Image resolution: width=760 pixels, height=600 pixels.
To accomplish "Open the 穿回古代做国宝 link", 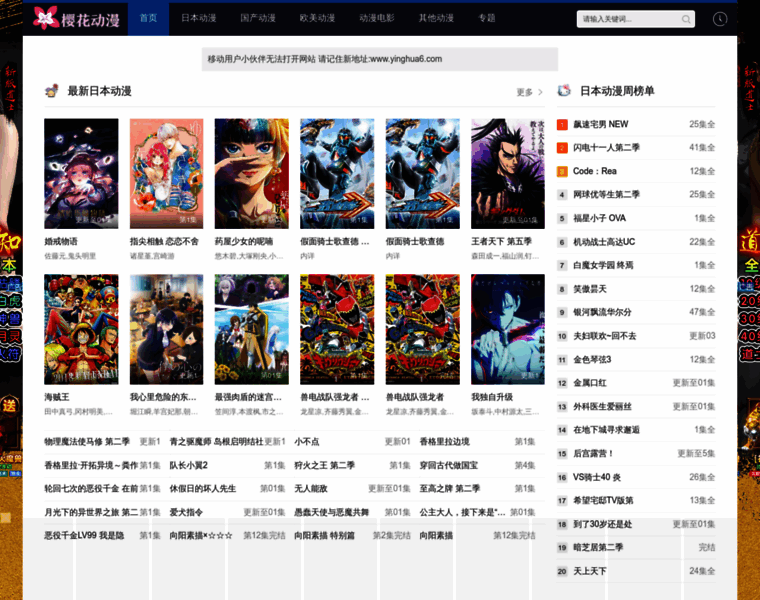I will click(x=448, y=465).
